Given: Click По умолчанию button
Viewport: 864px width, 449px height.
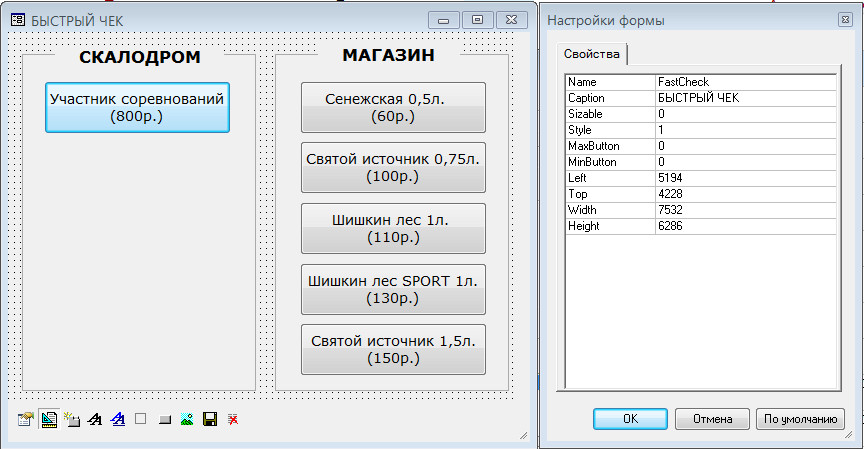Looking at the screenshot, I should tap(800, 419).
